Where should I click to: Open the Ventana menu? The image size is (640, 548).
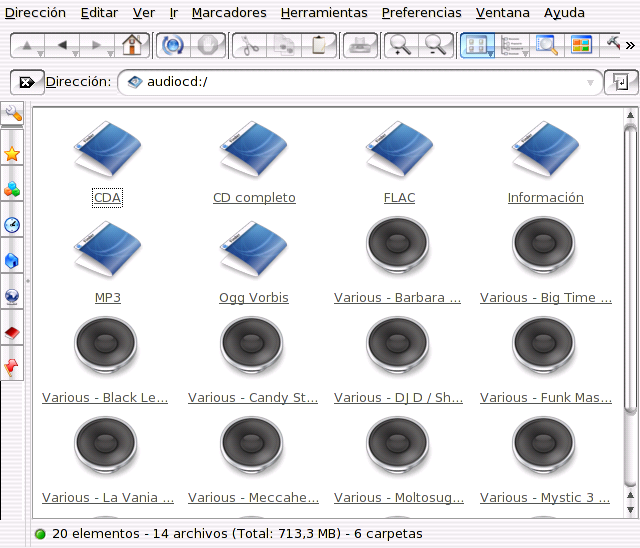point(502,13)
